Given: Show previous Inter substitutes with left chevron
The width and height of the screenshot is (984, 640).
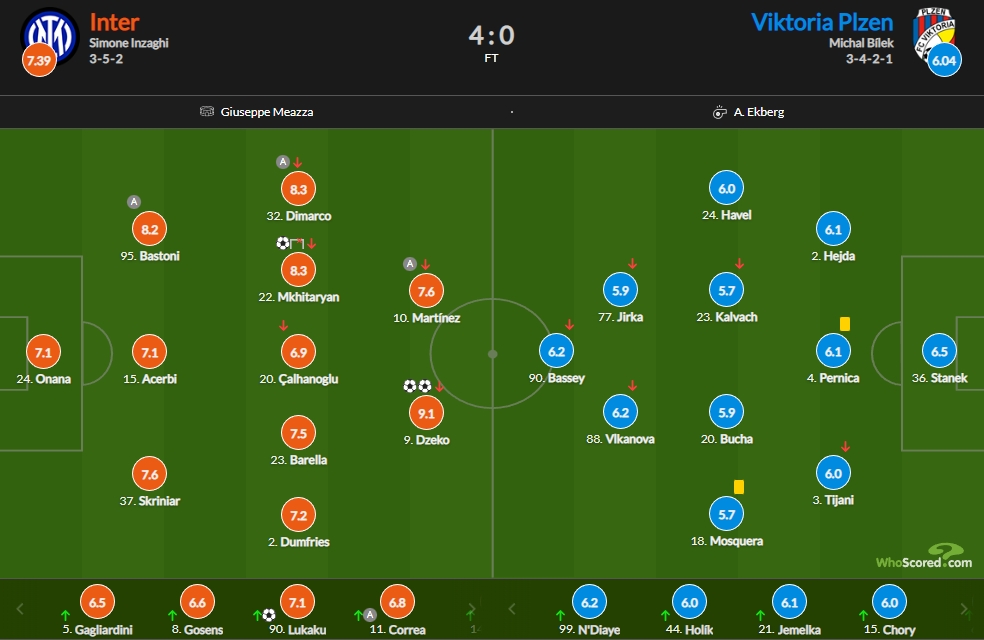Looking at the screenshot, I should coord(20,609).
